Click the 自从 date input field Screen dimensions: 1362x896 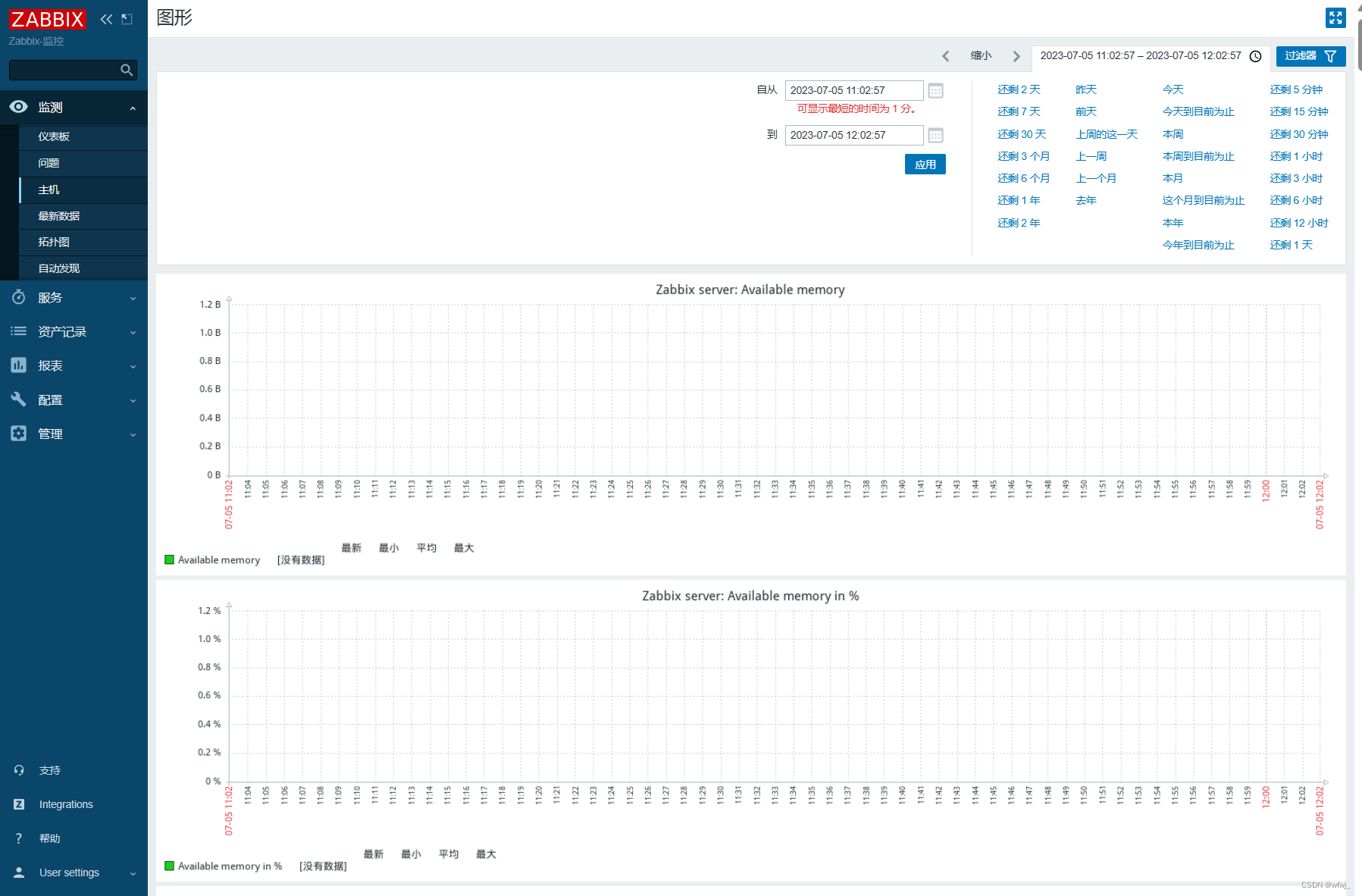coord(854,90)
